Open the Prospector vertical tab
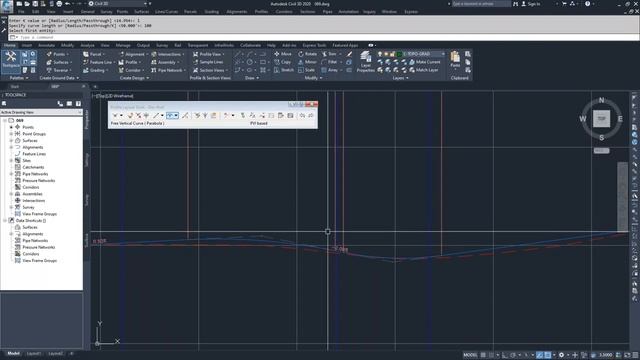Viewport: 640px width, 360px height. (x=86, y=119)
